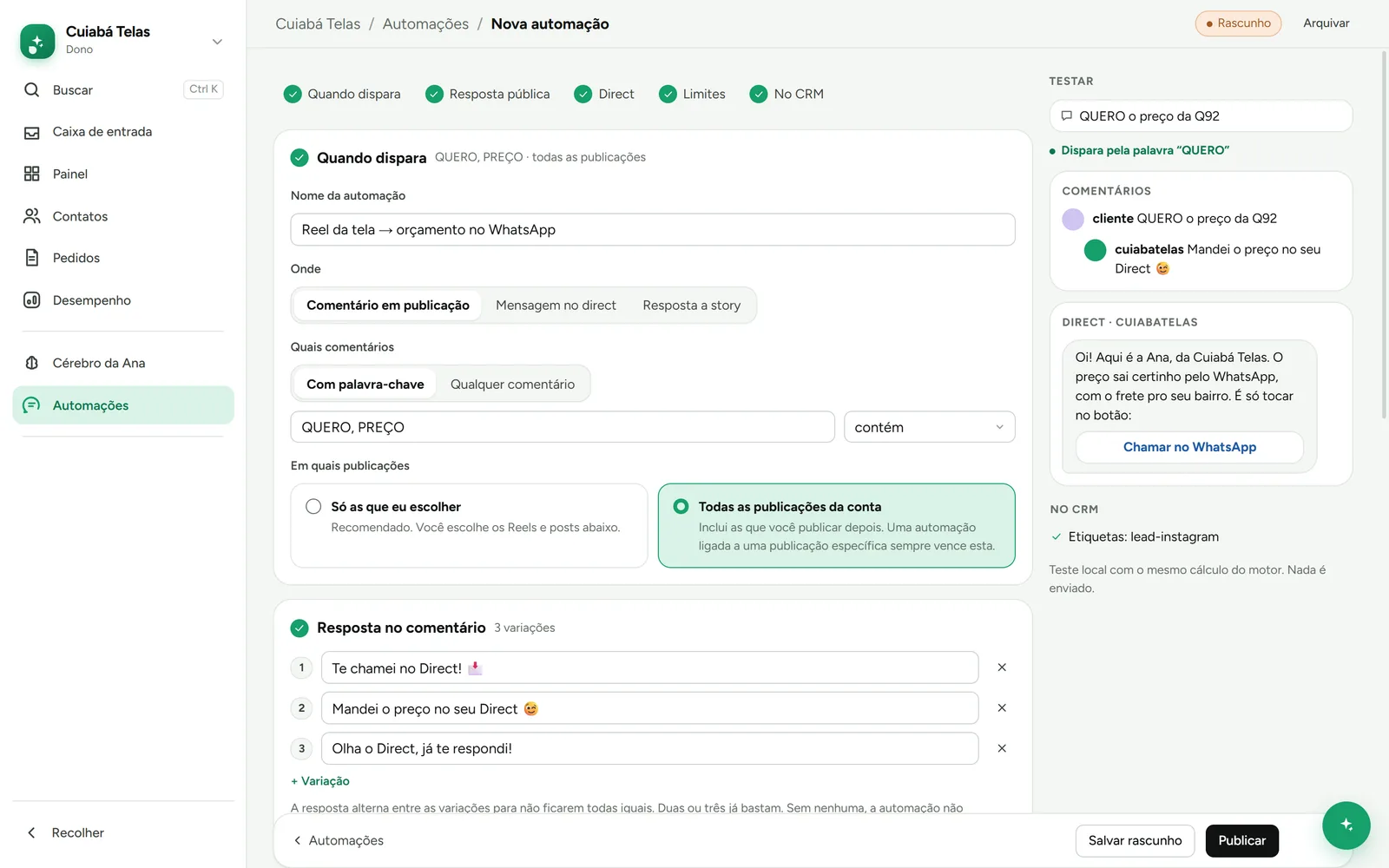Select 'Só as que eu escolher' option
Viewport: 1389px width, 868px height.
coord(470,525)
